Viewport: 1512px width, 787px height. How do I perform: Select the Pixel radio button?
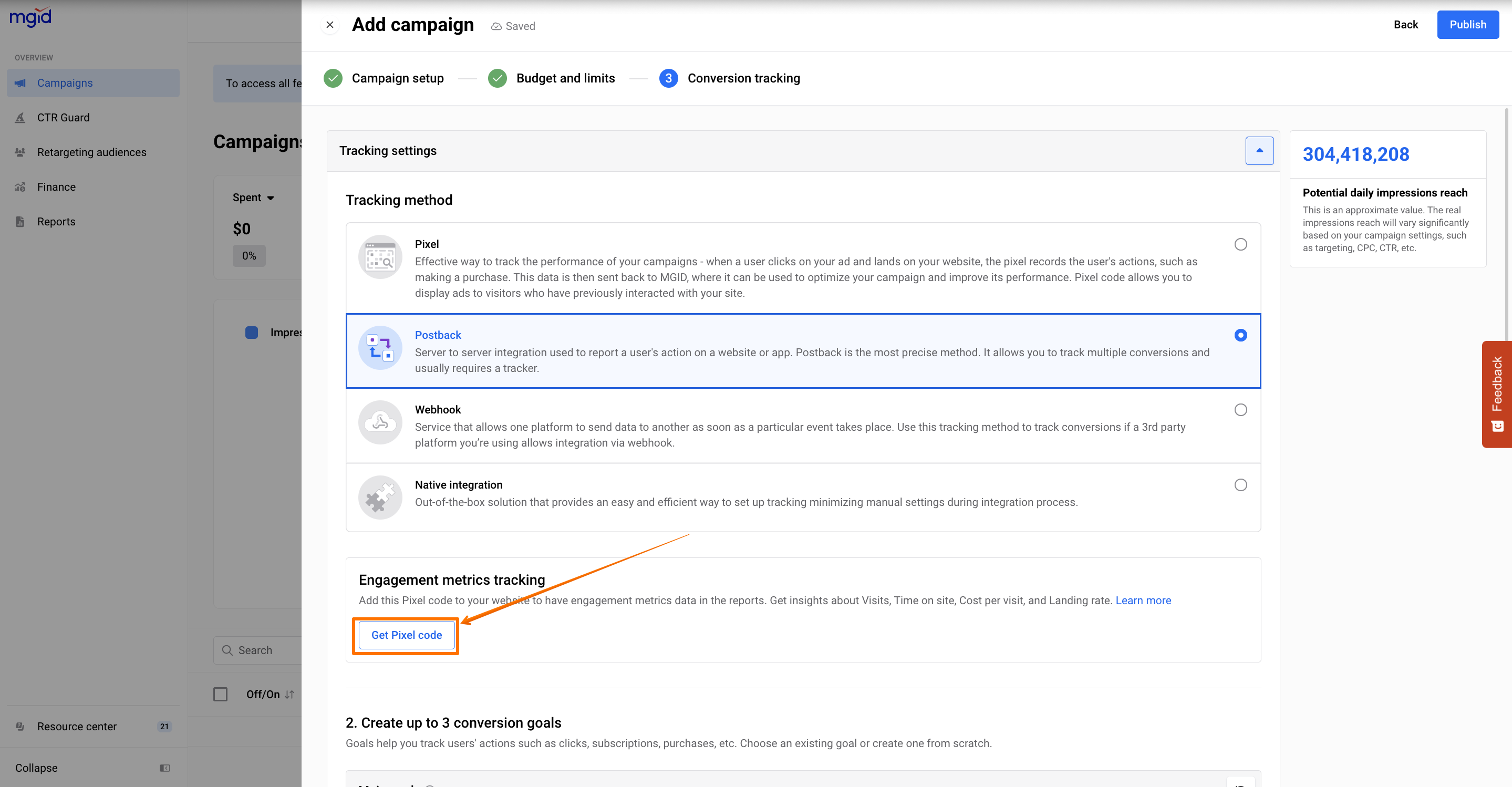coord(1240,244)
